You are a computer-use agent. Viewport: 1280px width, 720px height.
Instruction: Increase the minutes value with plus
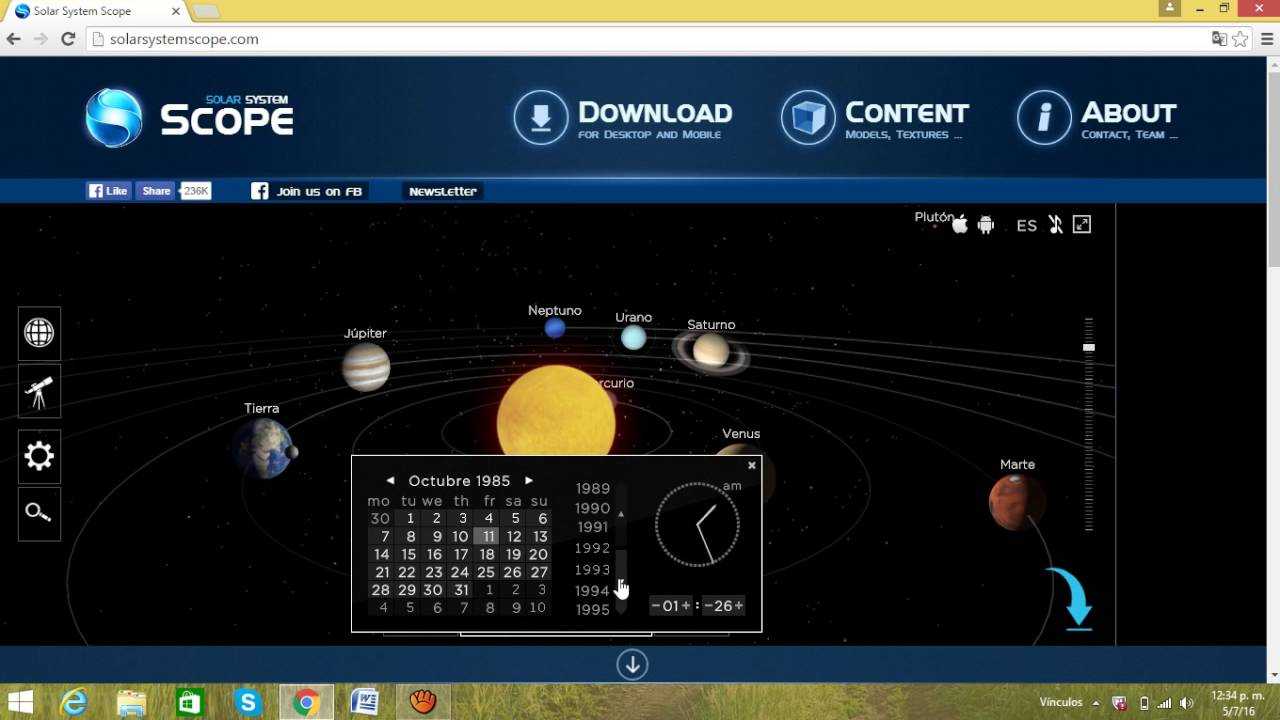tap(738, 606)
